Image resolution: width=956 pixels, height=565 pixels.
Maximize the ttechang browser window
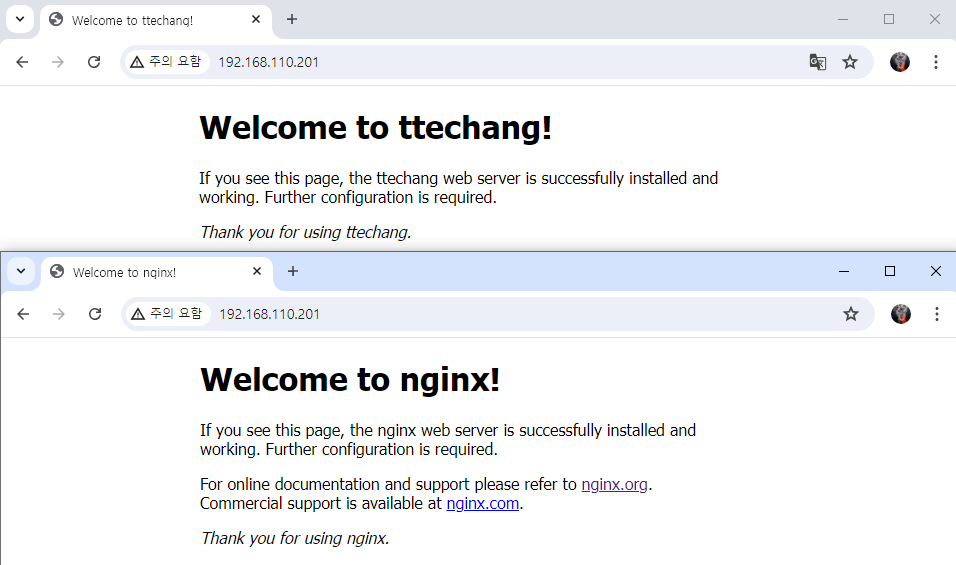[889, 20]
